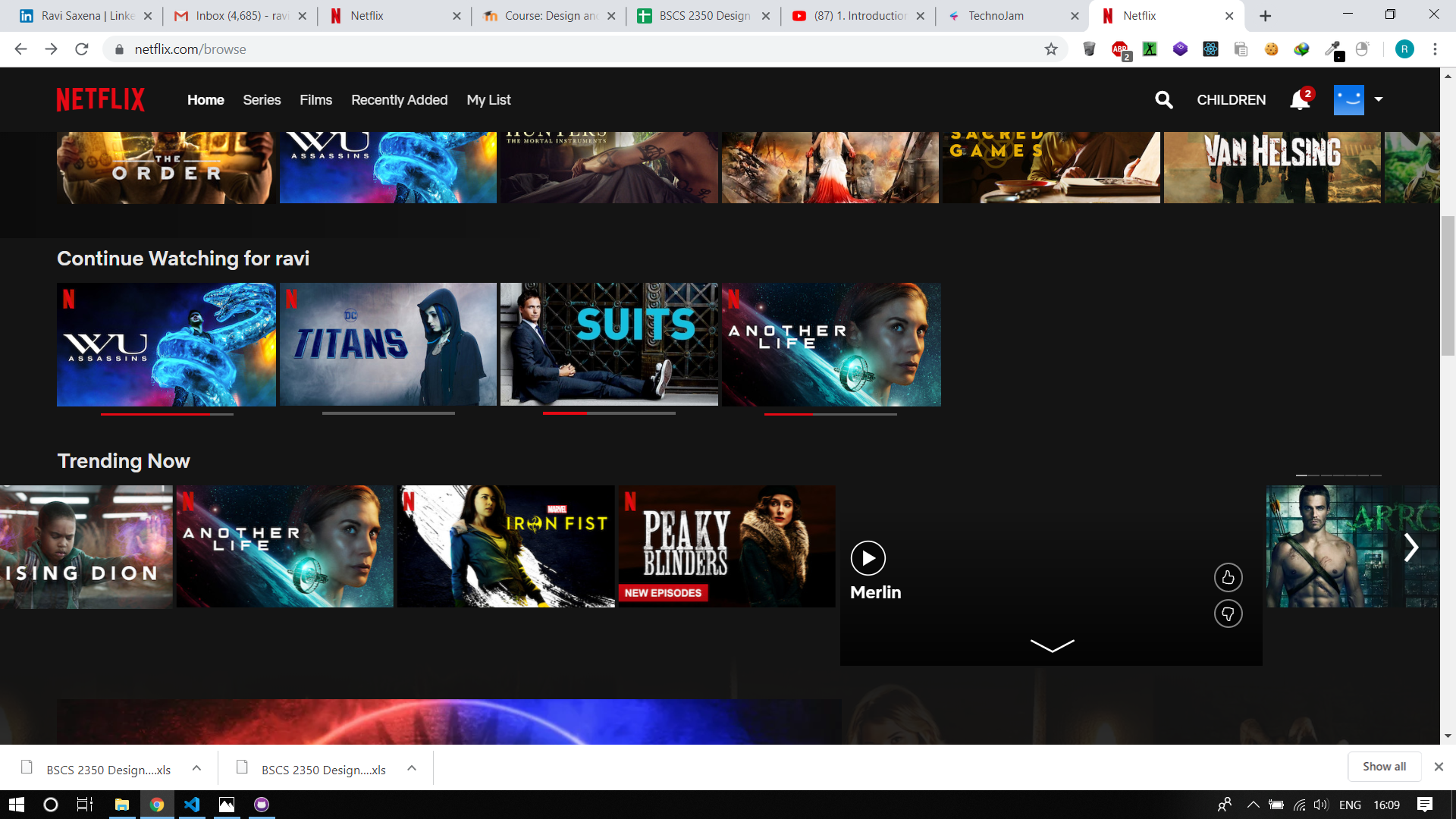Play the Merlin title
Image resolution: width=1456 pixels, height=819 pixels.
click(x=868, y=559)
